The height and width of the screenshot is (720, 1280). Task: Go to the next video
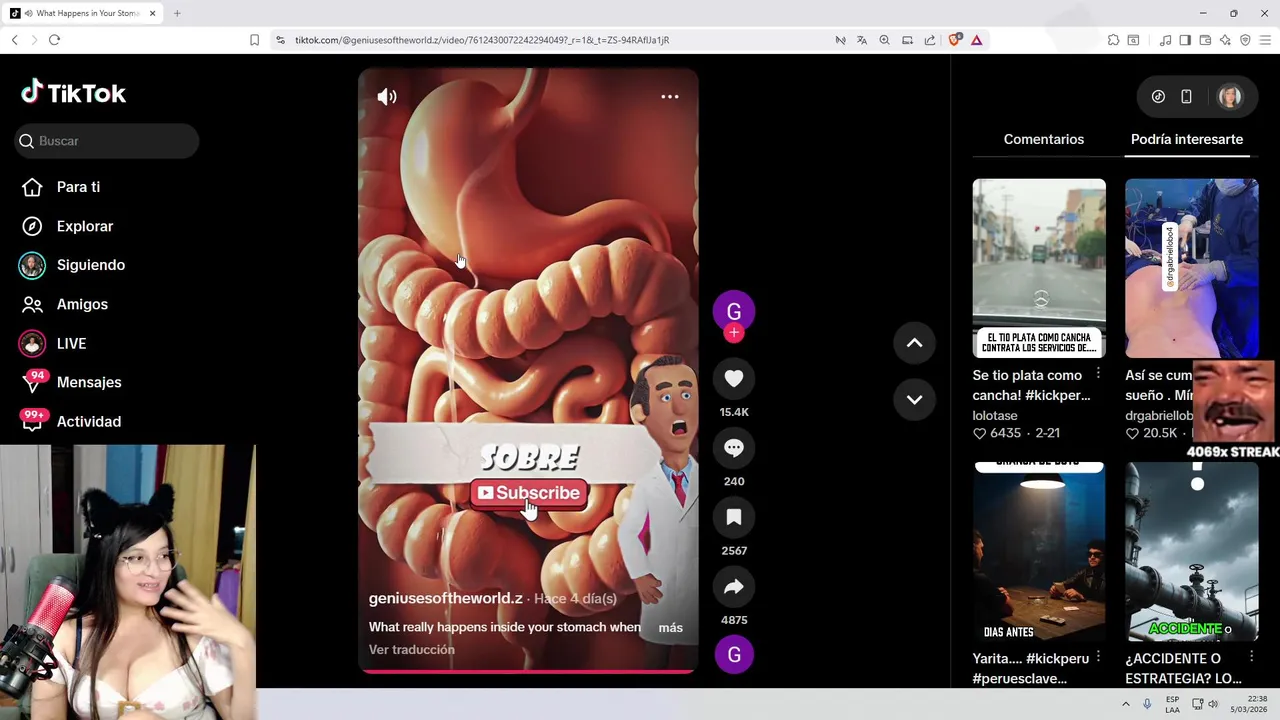pyautogui.click(x=914, y=399)
